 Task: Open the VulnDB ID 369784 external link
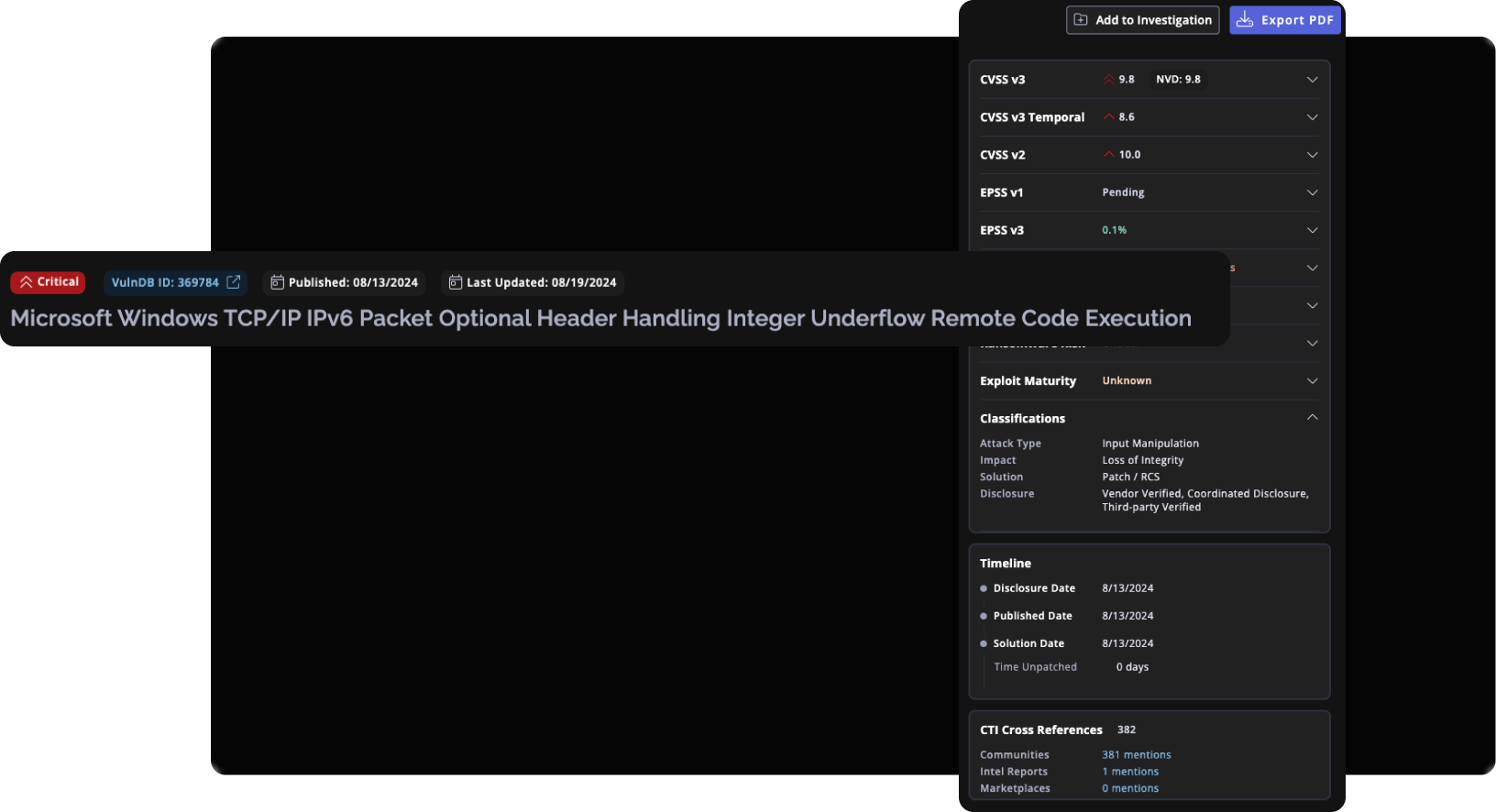tap(175, 282)
